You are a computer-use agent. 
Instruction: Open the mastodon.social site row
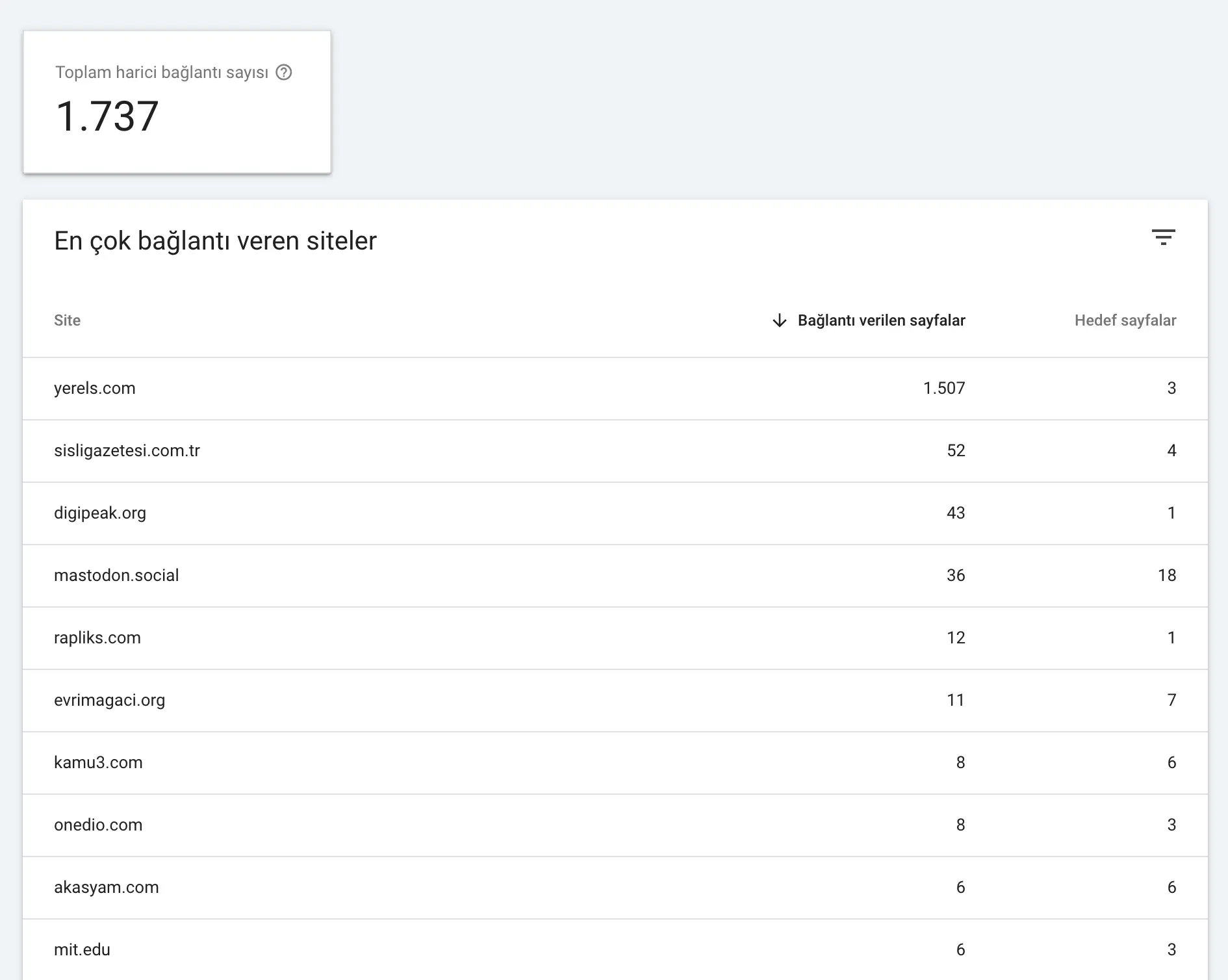click(x=117, y=575)
